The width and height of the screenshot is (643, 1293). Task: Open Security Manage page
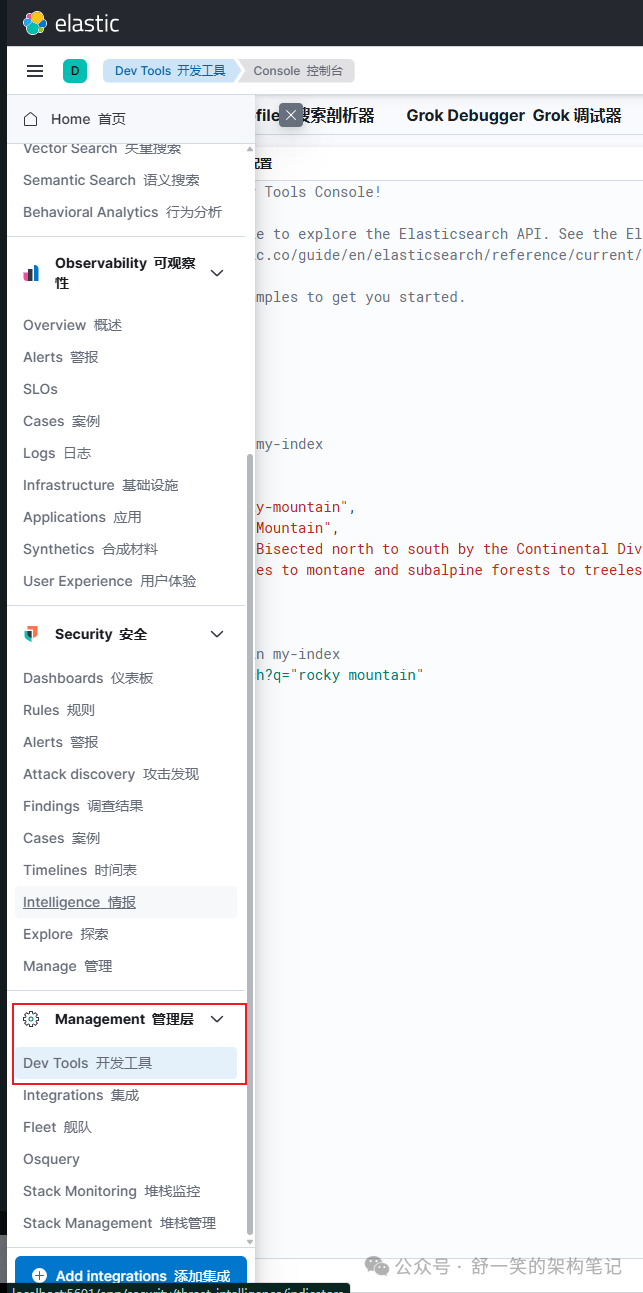click(67, 966)
